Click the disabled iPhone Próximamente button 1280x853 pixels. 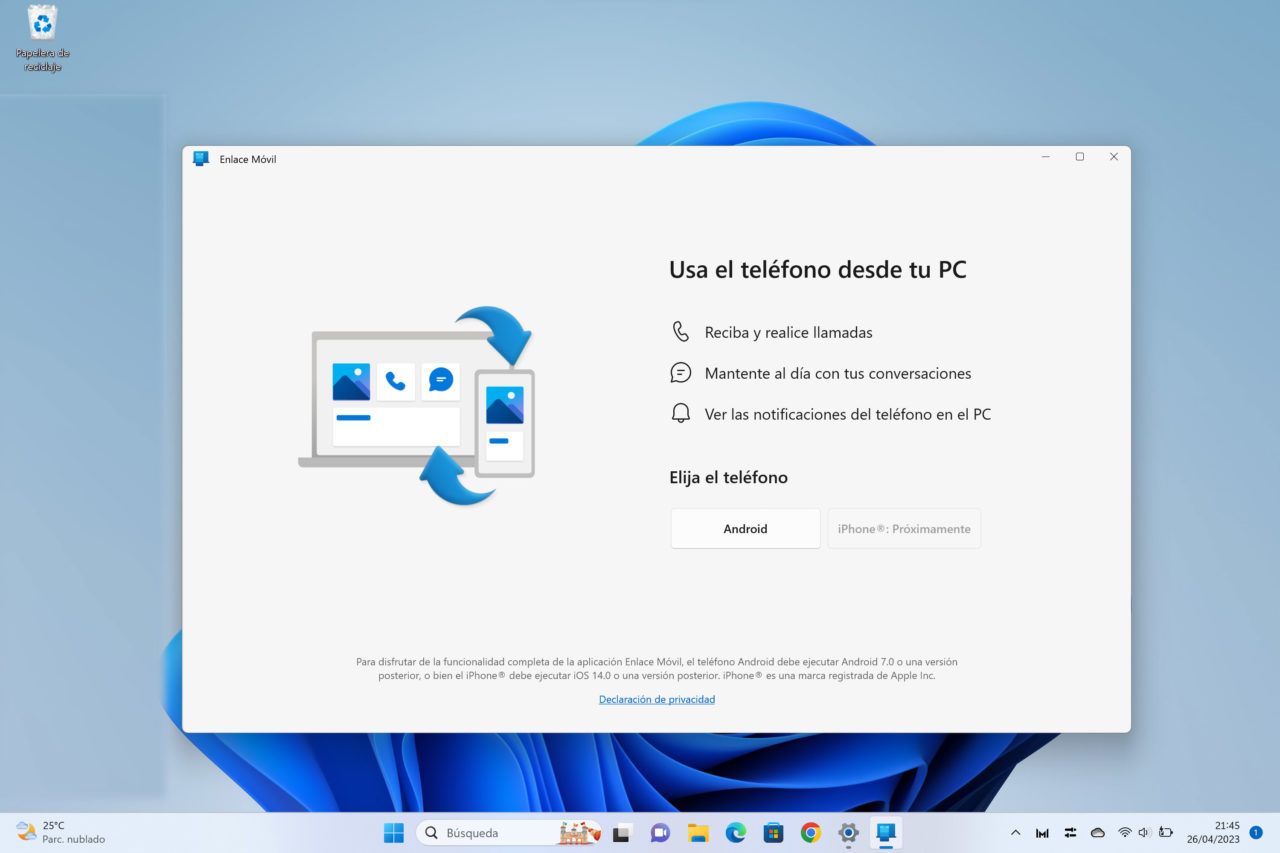904,528
